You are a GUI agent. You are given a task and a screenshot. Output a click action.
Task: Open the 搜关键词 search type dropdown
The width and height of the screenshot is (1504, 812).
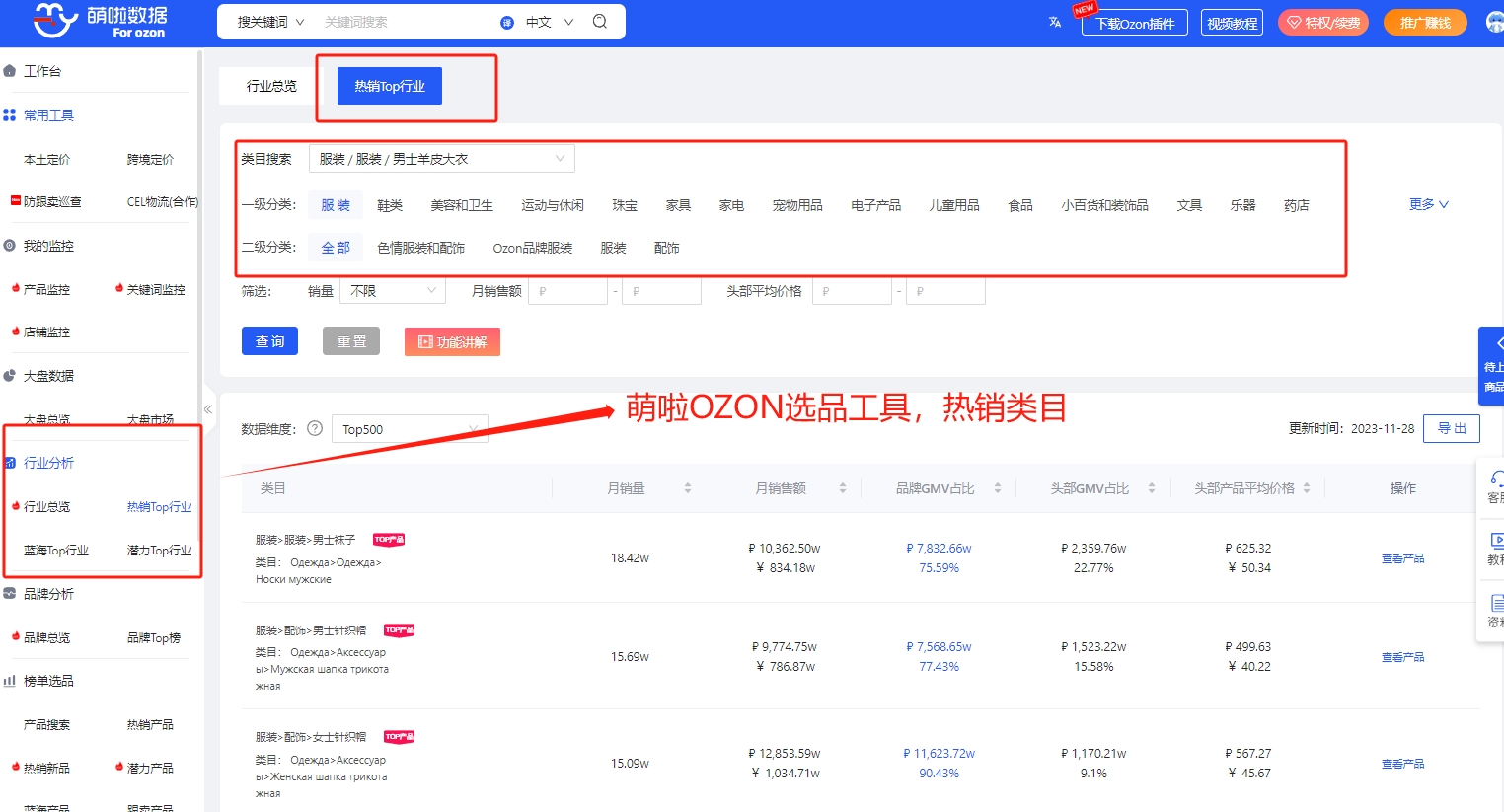270,22
